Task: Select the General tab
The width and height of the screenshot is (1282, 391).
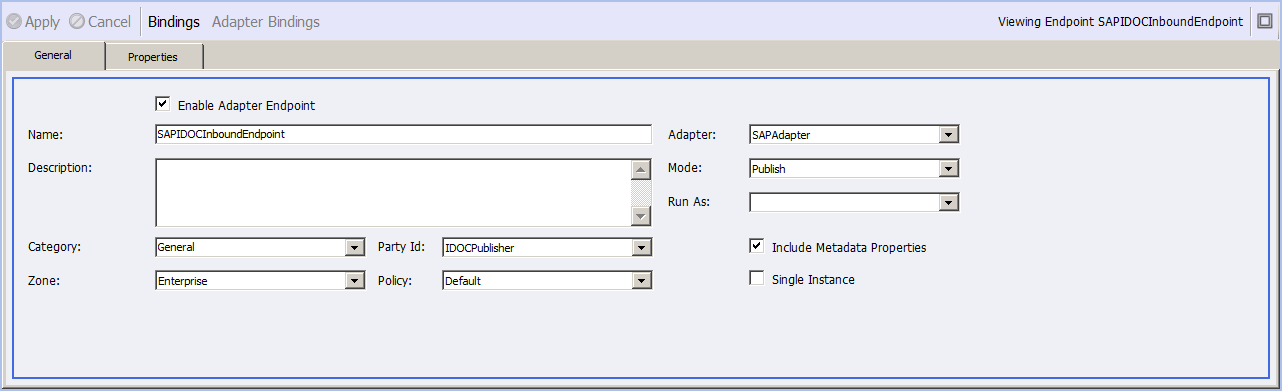Action: coord(53,56)
